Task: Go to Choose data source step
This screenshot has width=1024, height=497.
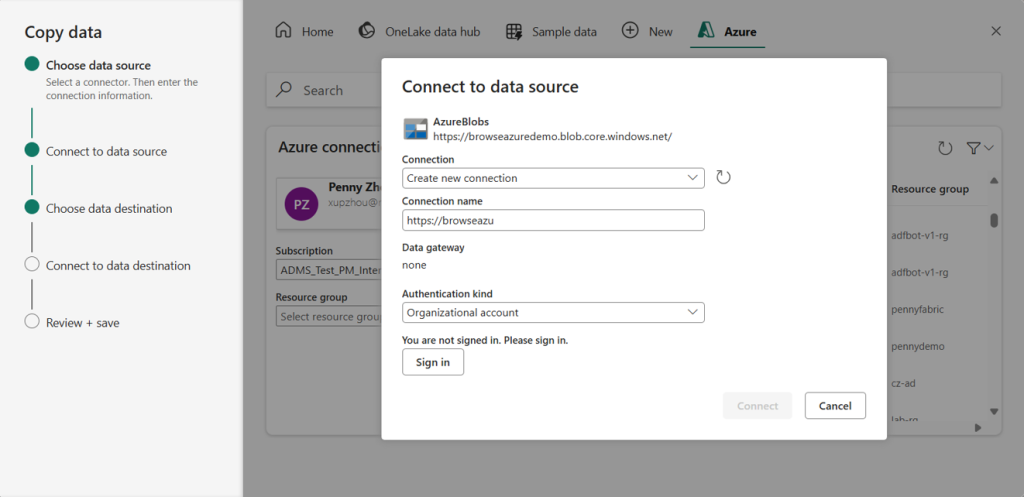Action: tap(98, 65)
